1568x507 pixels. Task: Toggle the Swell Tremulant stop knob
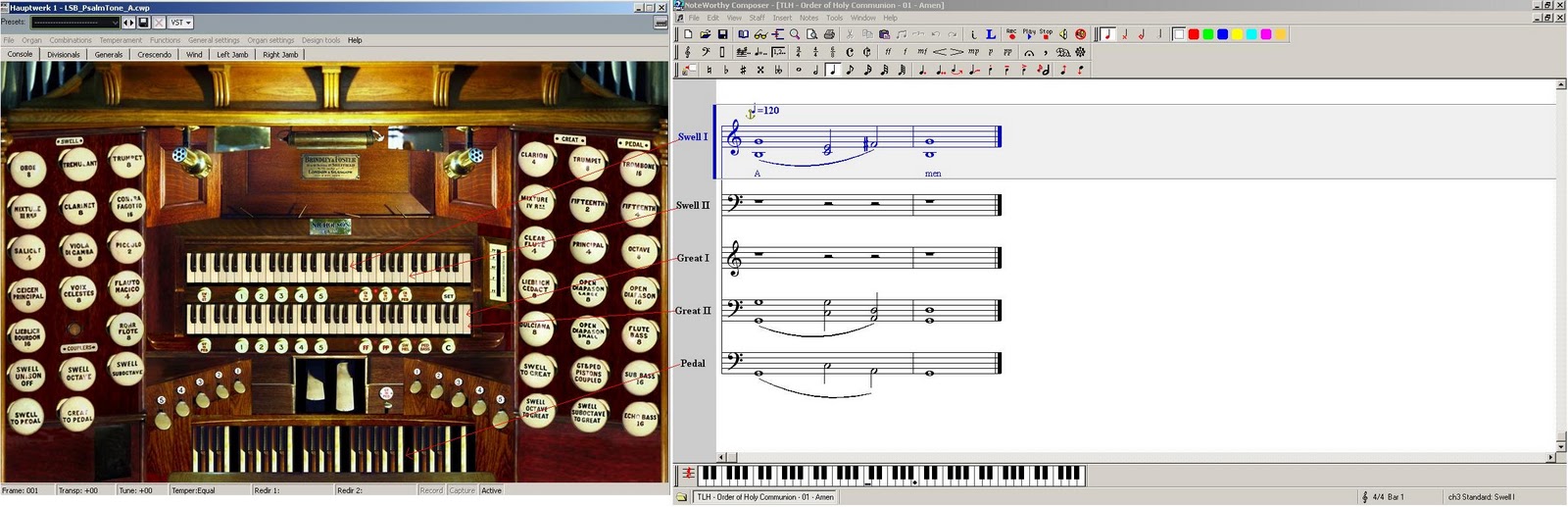[x=78, y=164]
